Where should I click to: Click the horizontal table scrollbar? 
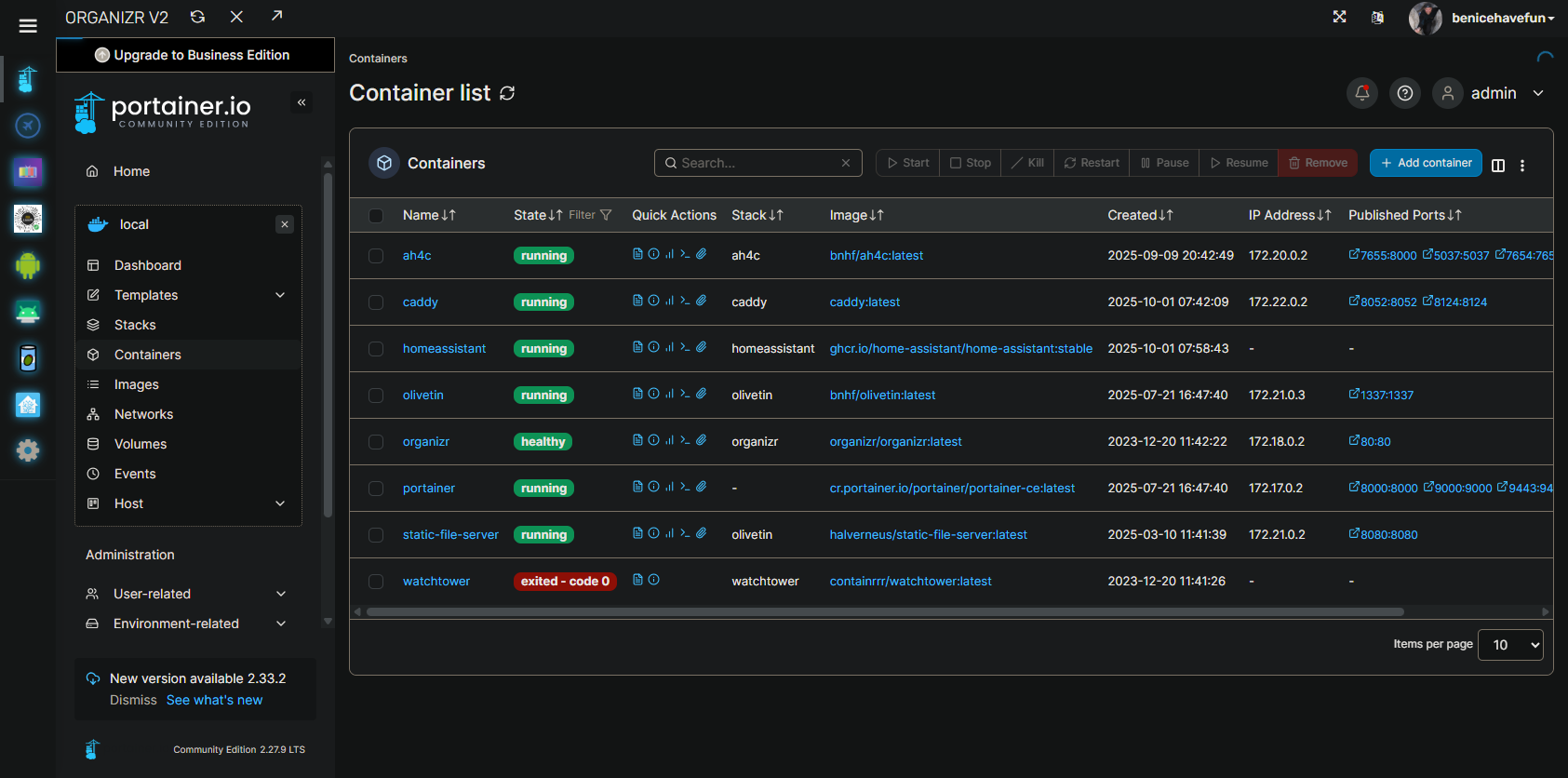(884, 612)
